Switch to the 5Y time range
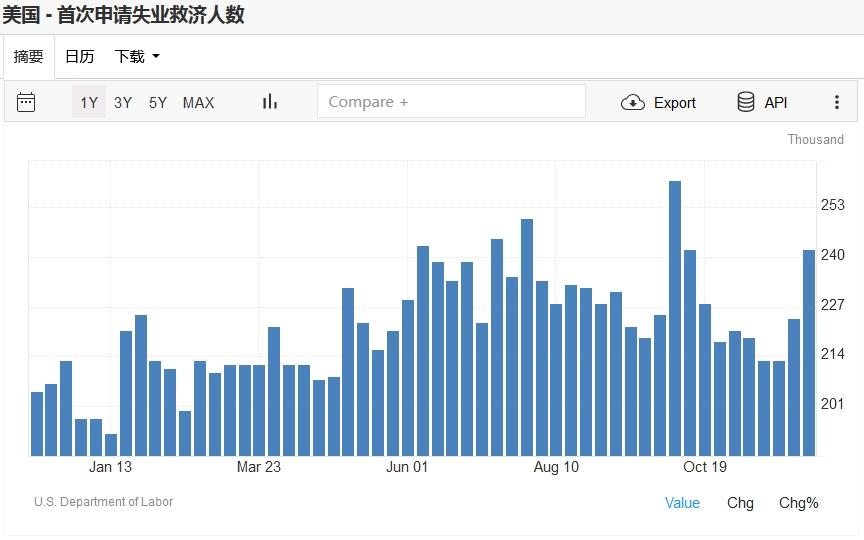Viewport: 864px width, 540px height. tap(158, 102)
